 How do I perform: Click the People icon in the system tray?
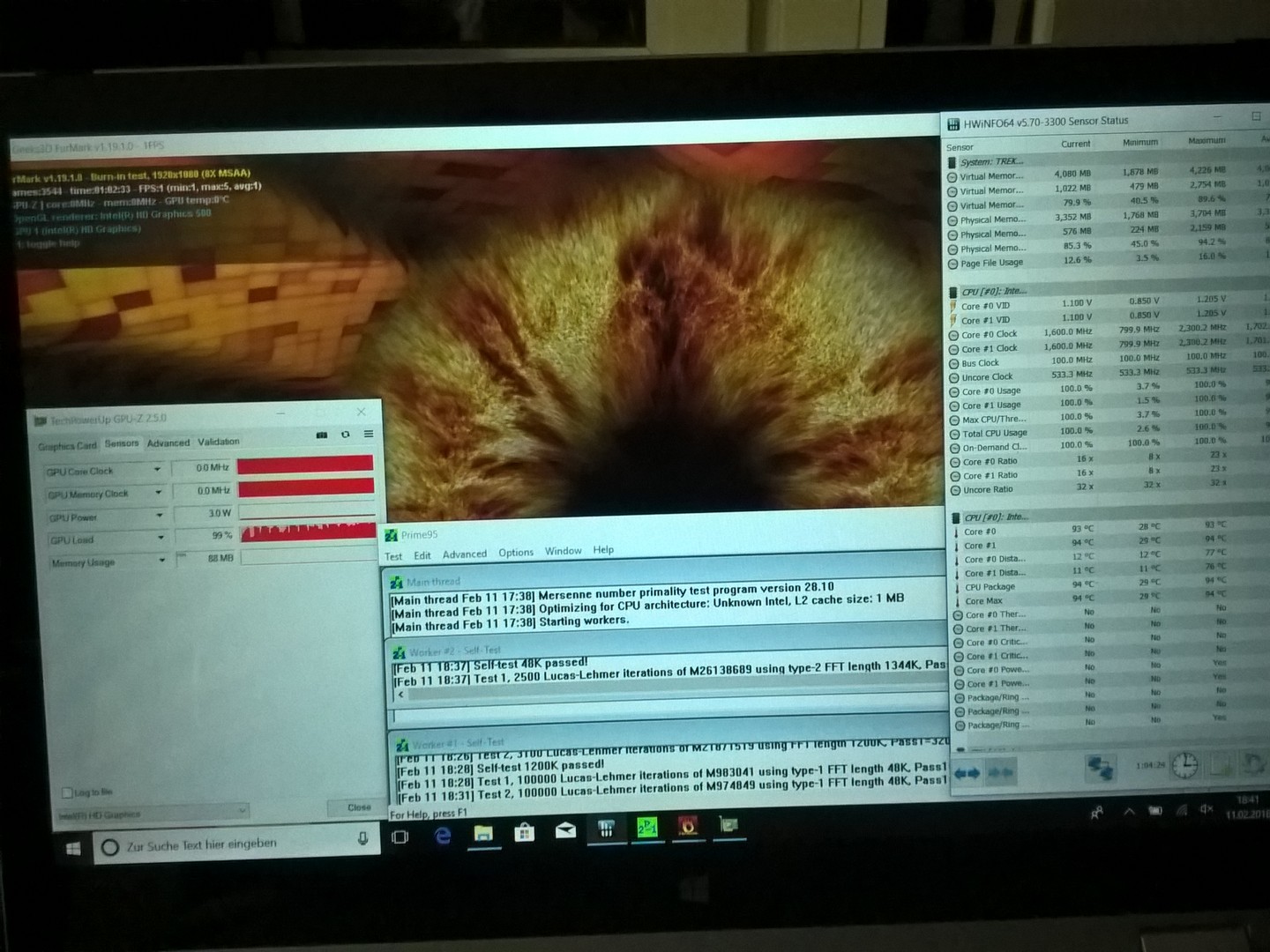pos(1097,813)
